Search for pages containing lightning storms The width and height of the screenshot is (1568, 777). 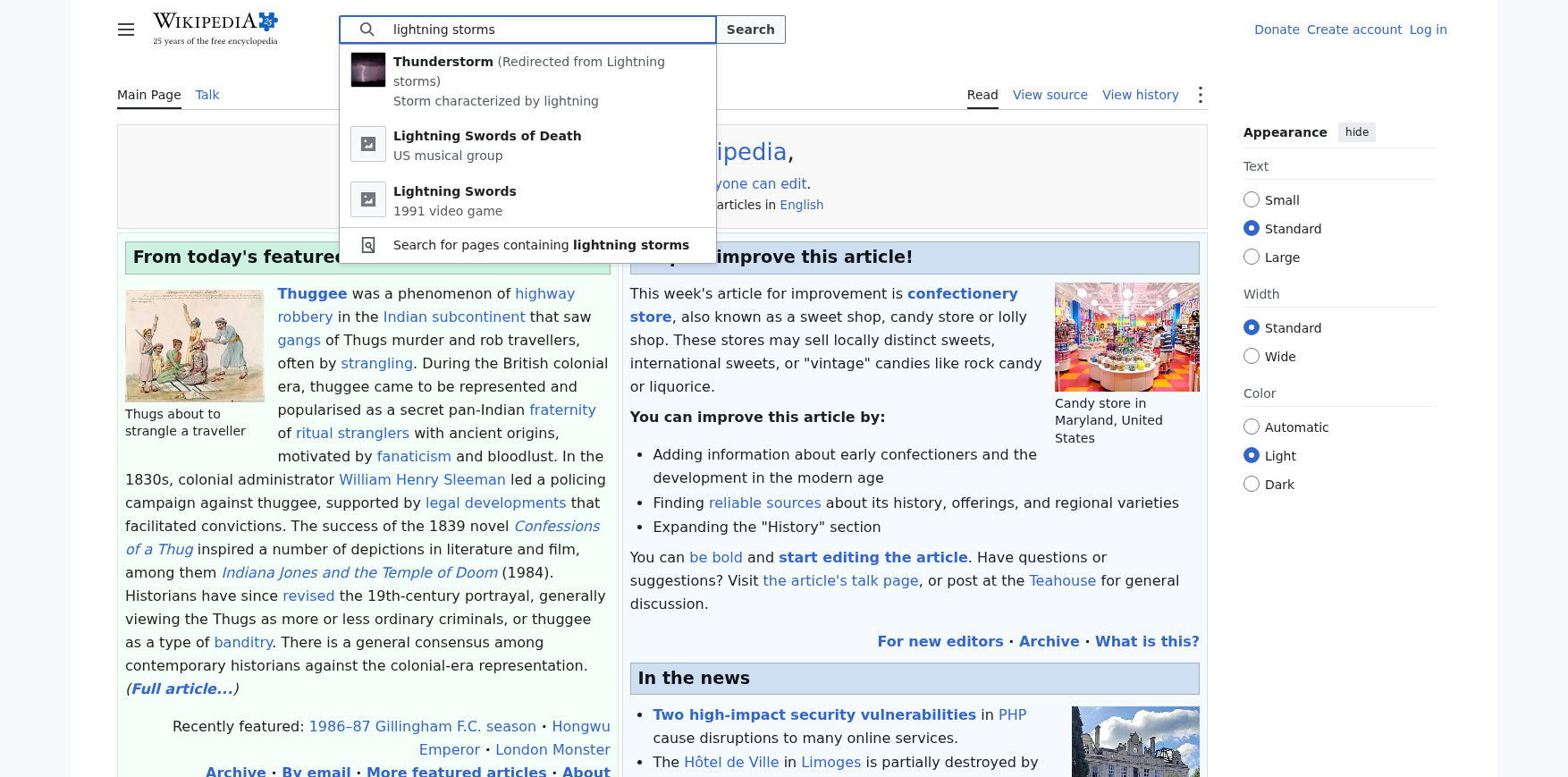tap(527, 245)
